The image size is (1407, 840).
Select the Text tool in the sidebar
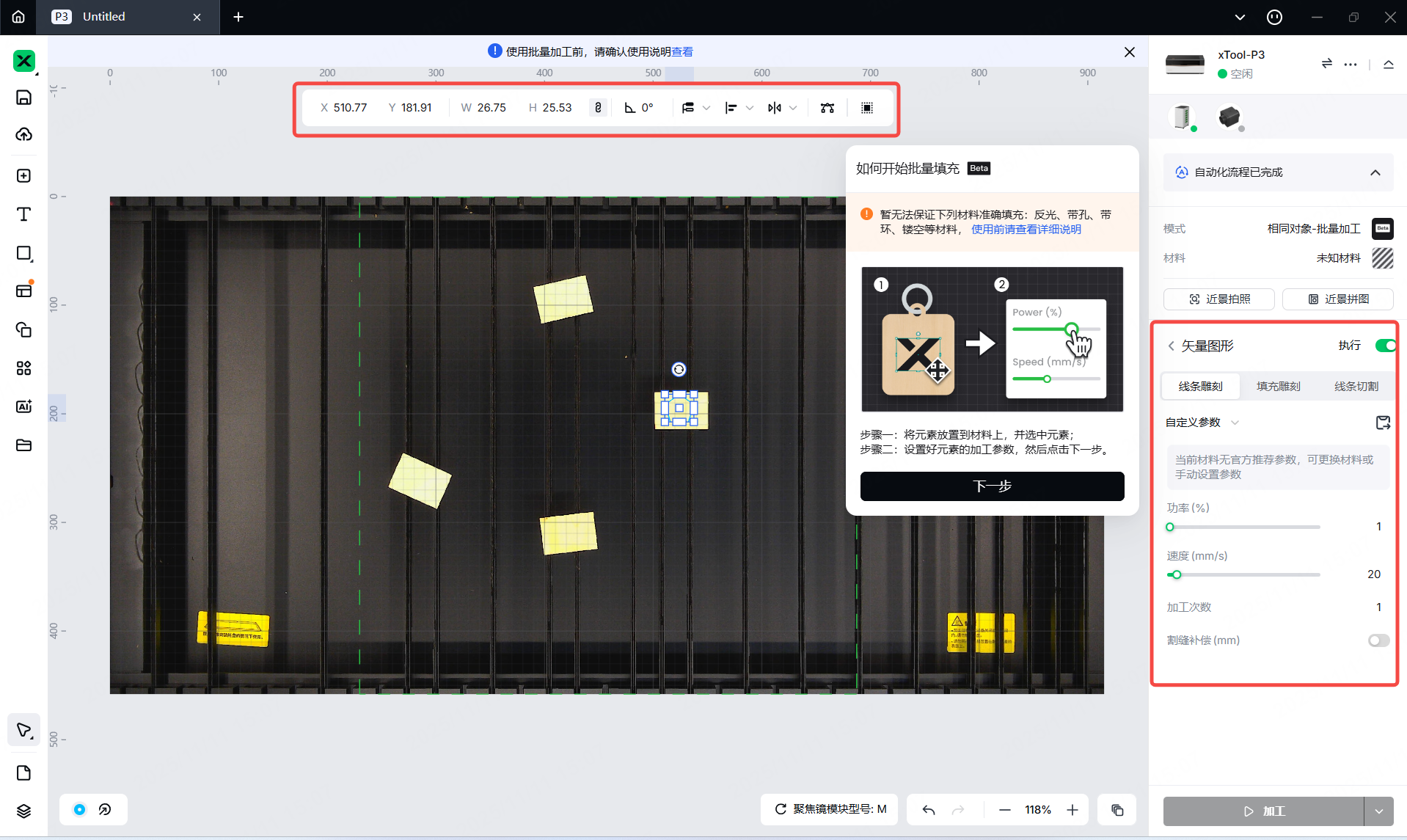pyautogui.click(x=24, y=214)
